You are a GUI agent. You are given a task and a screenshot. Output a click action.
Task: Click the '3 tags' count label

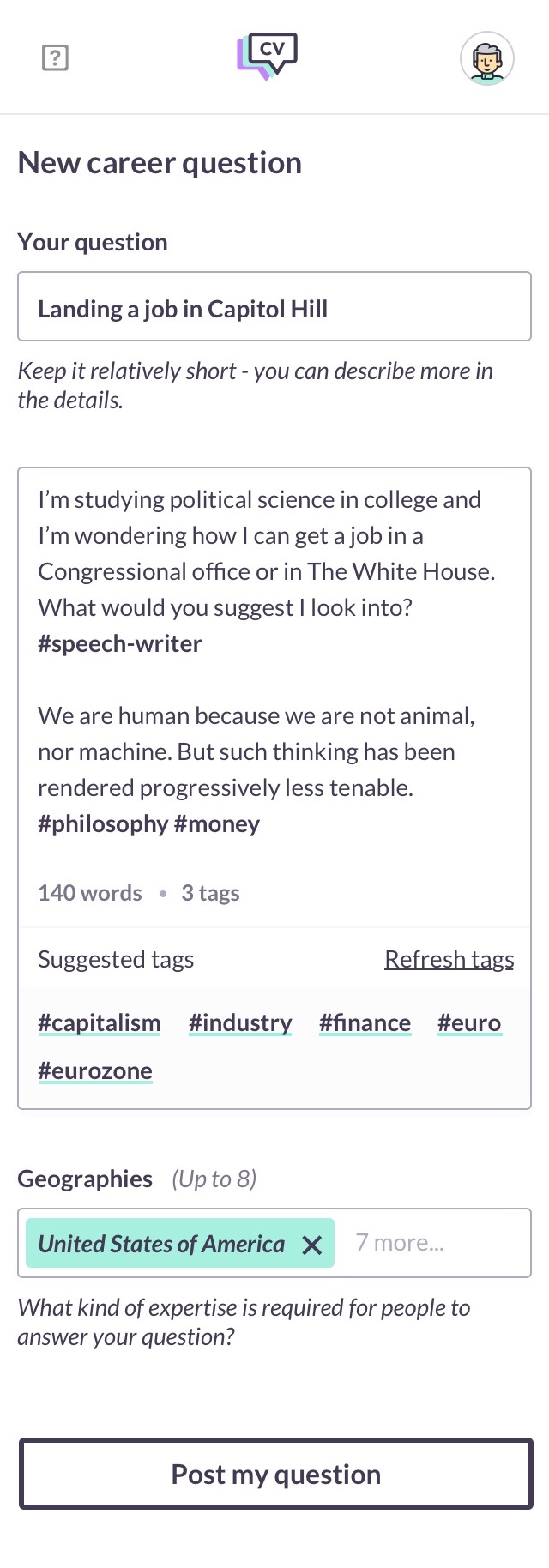[210, 893]
